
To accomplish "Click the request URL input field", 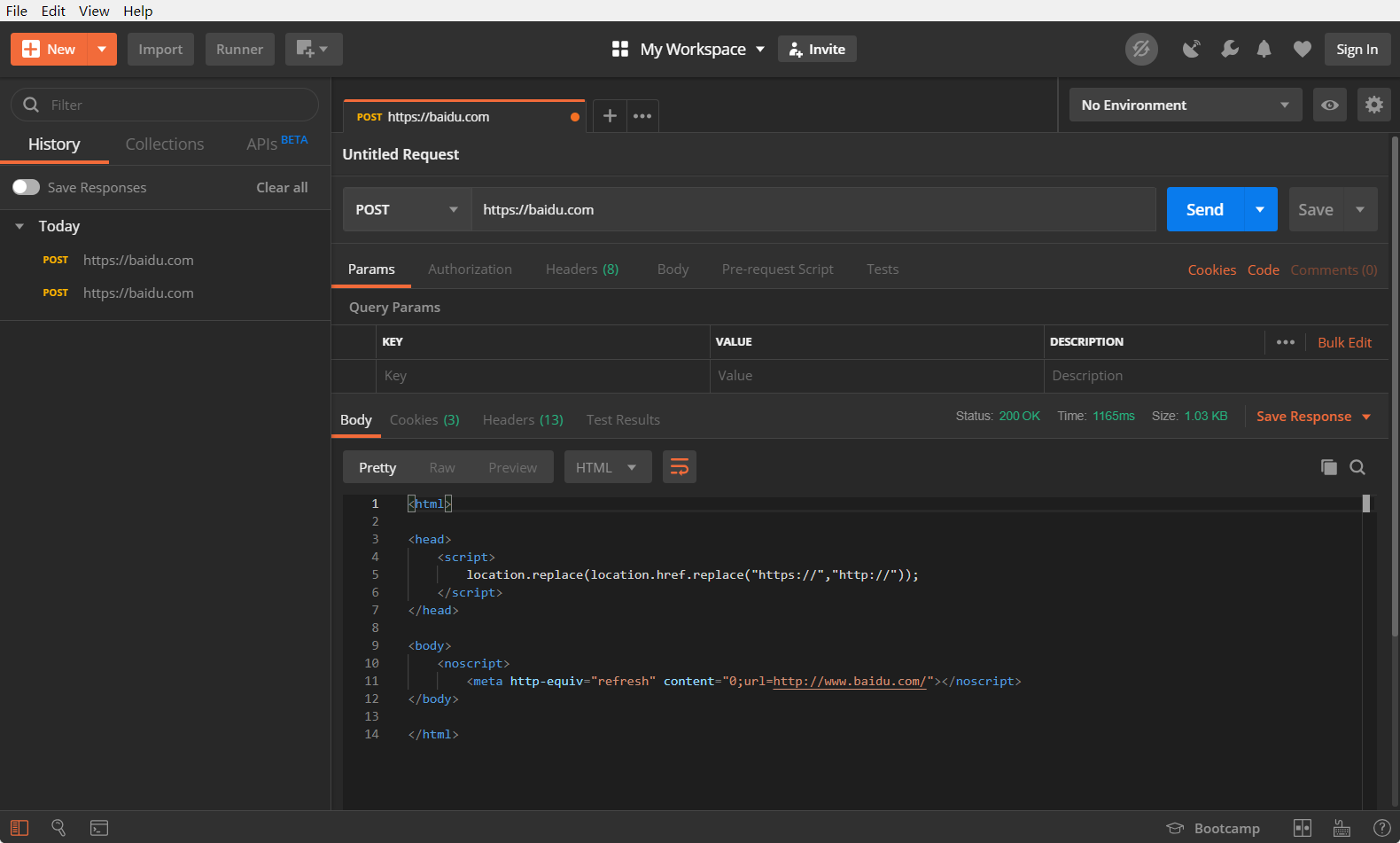I will point(813,209).
